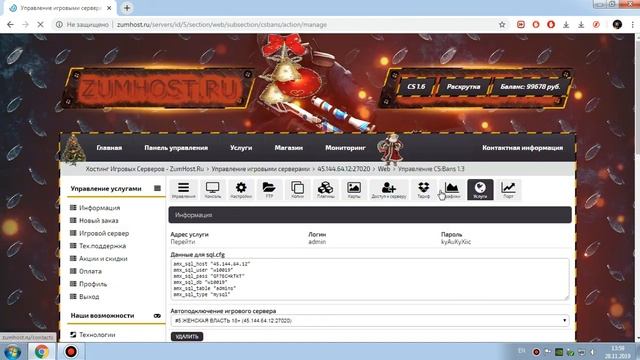Click the Раскрутка header button
640x360 pixels.
pos(463,87)
